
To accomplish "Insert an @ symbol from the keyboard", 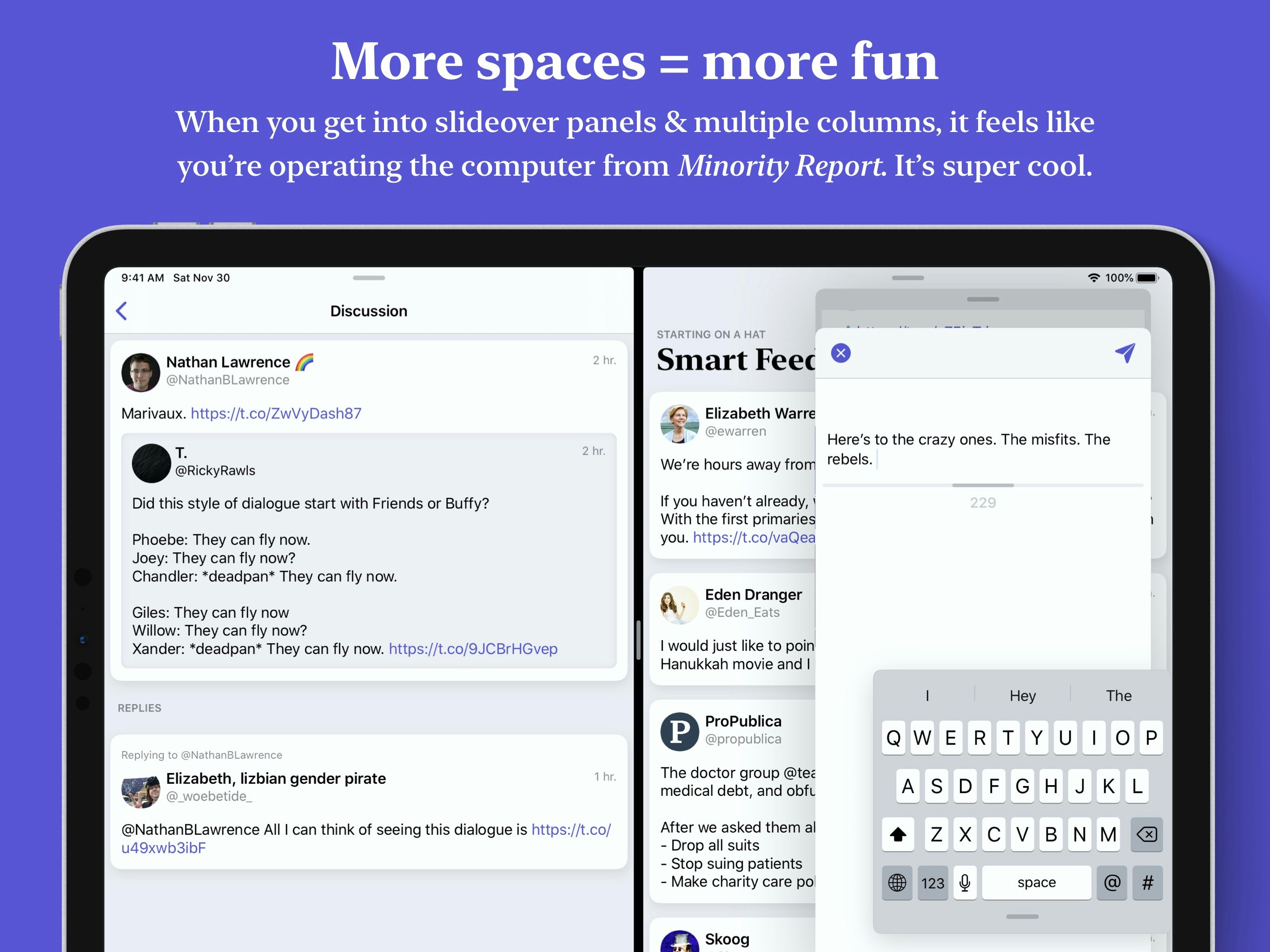I will click(1111, 883).
